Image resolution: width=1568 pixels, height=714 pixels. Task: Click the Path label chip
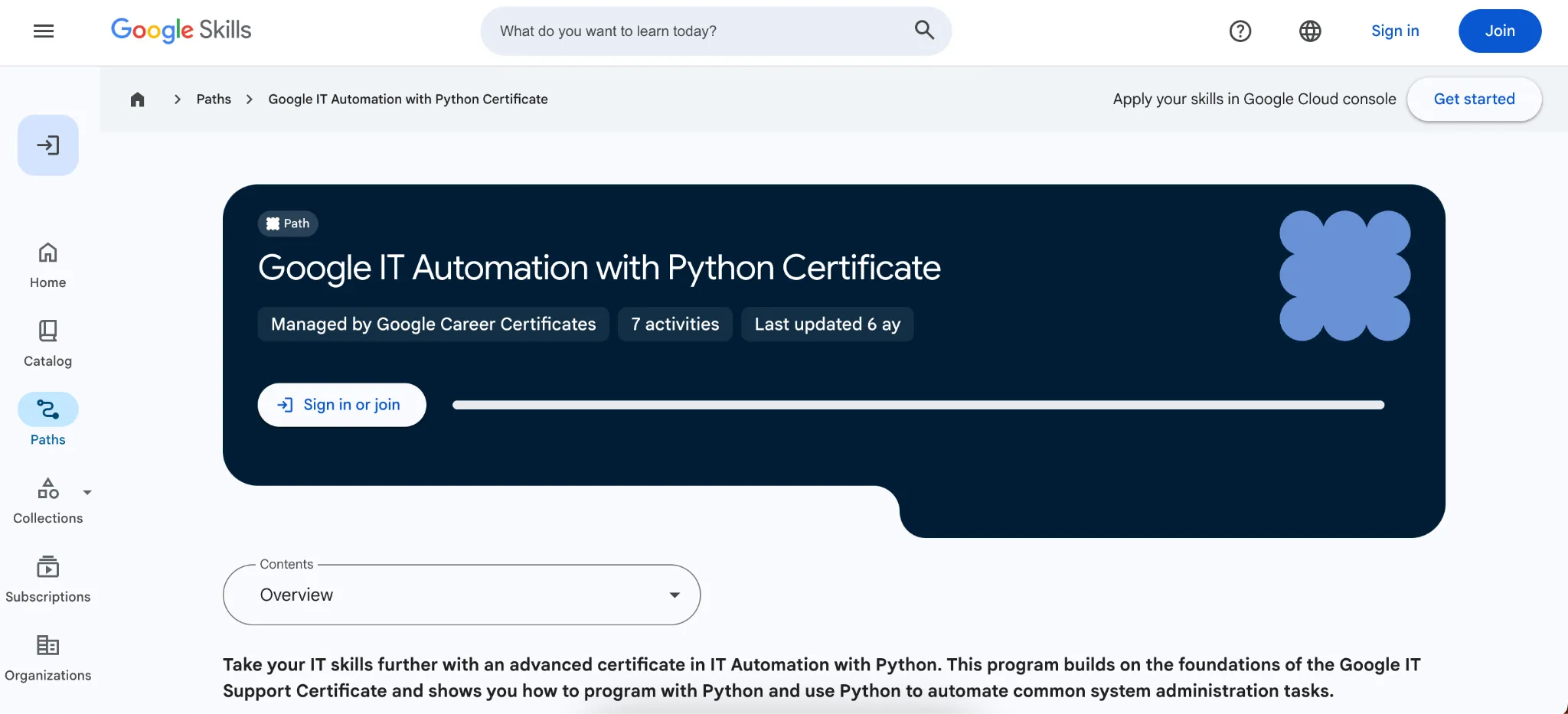288,223
